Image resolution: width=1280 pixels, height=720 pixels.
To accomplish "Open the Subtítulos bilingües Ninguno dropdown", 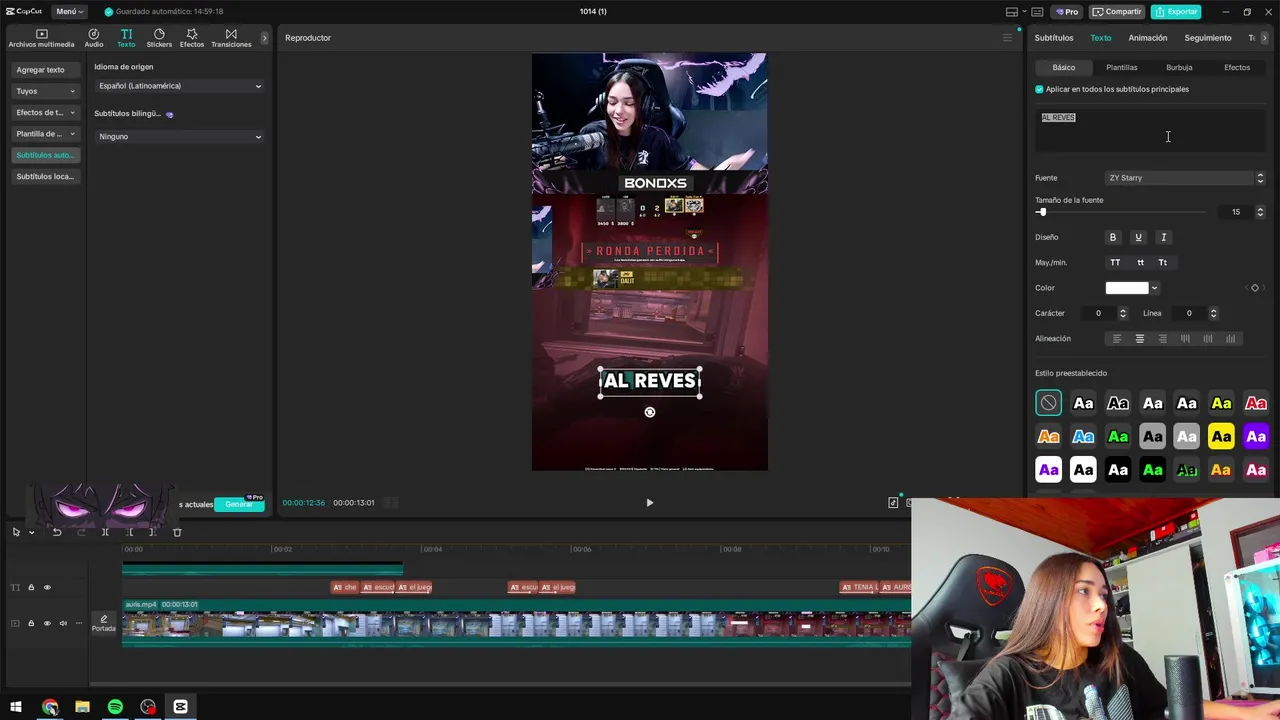I will [179, 136].
